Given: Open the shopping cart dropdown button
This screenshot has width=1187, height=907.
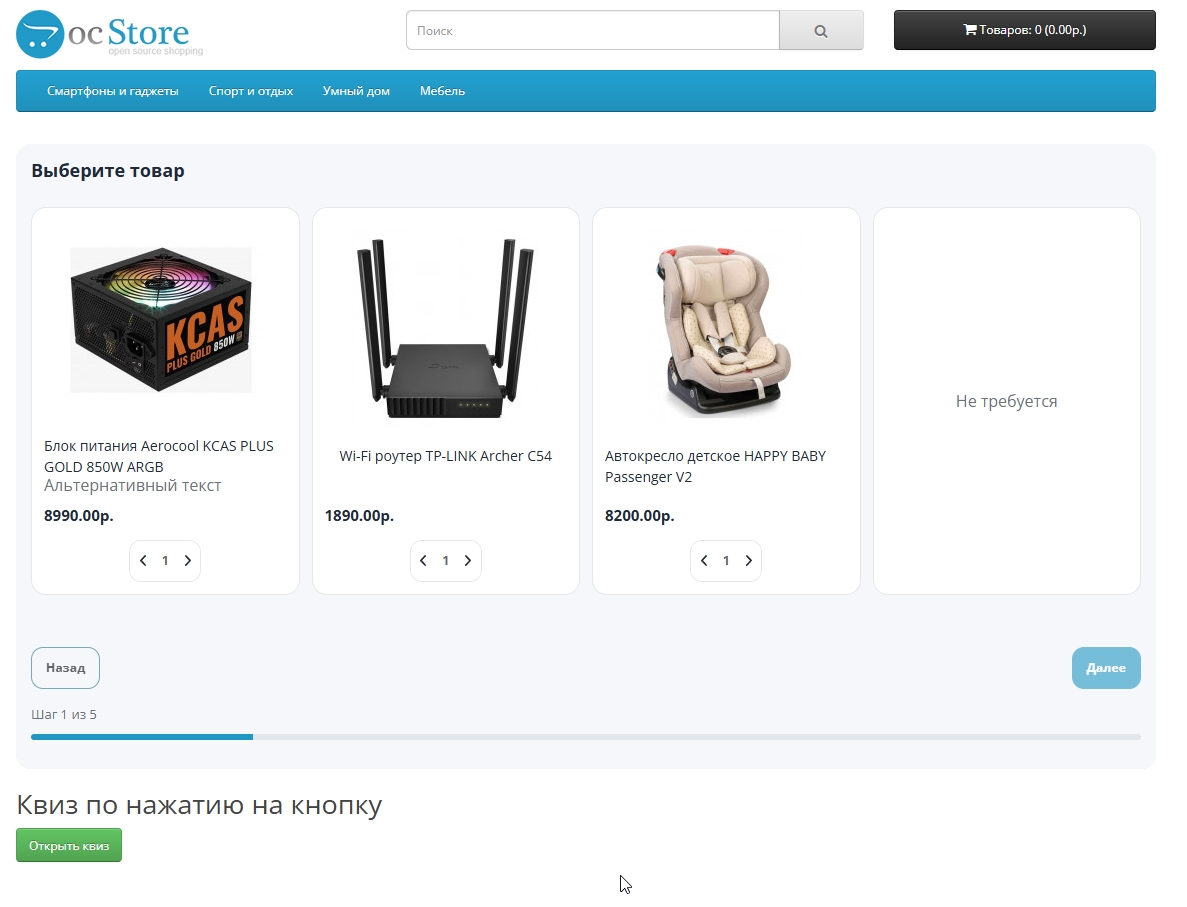Looking at the screenshot, I should point(1024,30).
